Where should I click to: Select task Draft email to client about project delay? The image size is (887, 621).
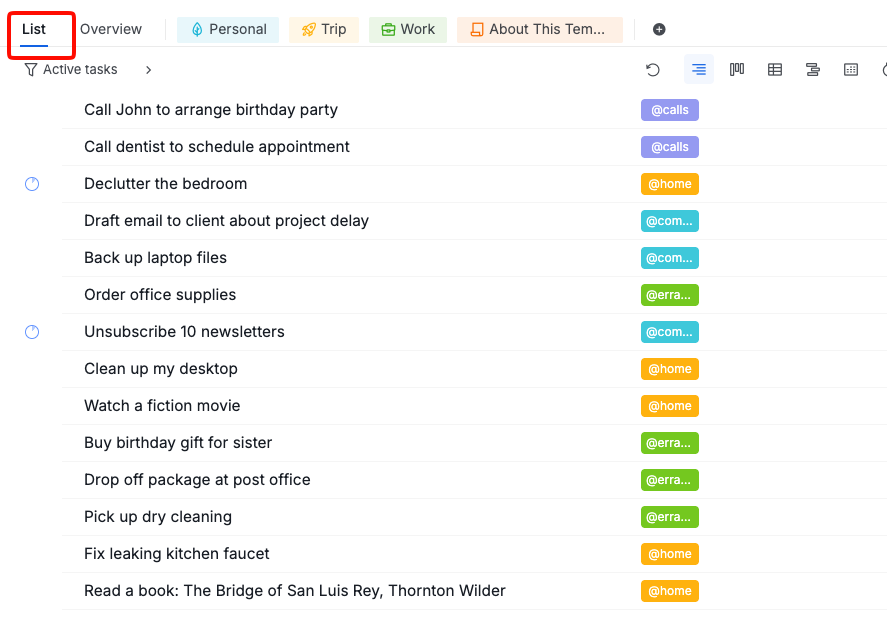click(226, 221)
